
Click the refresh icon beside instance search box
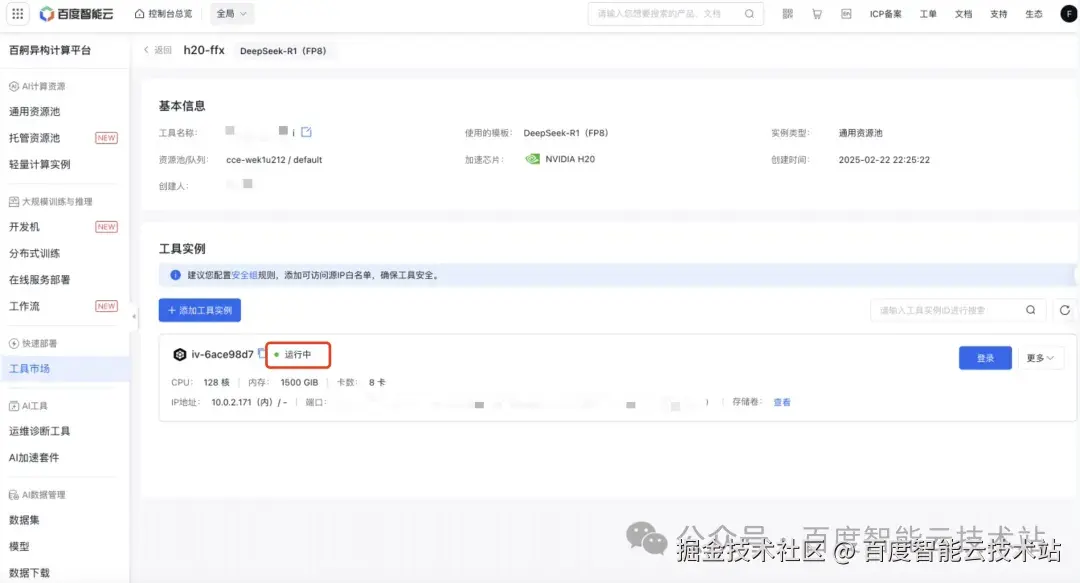coord(1064,310)
